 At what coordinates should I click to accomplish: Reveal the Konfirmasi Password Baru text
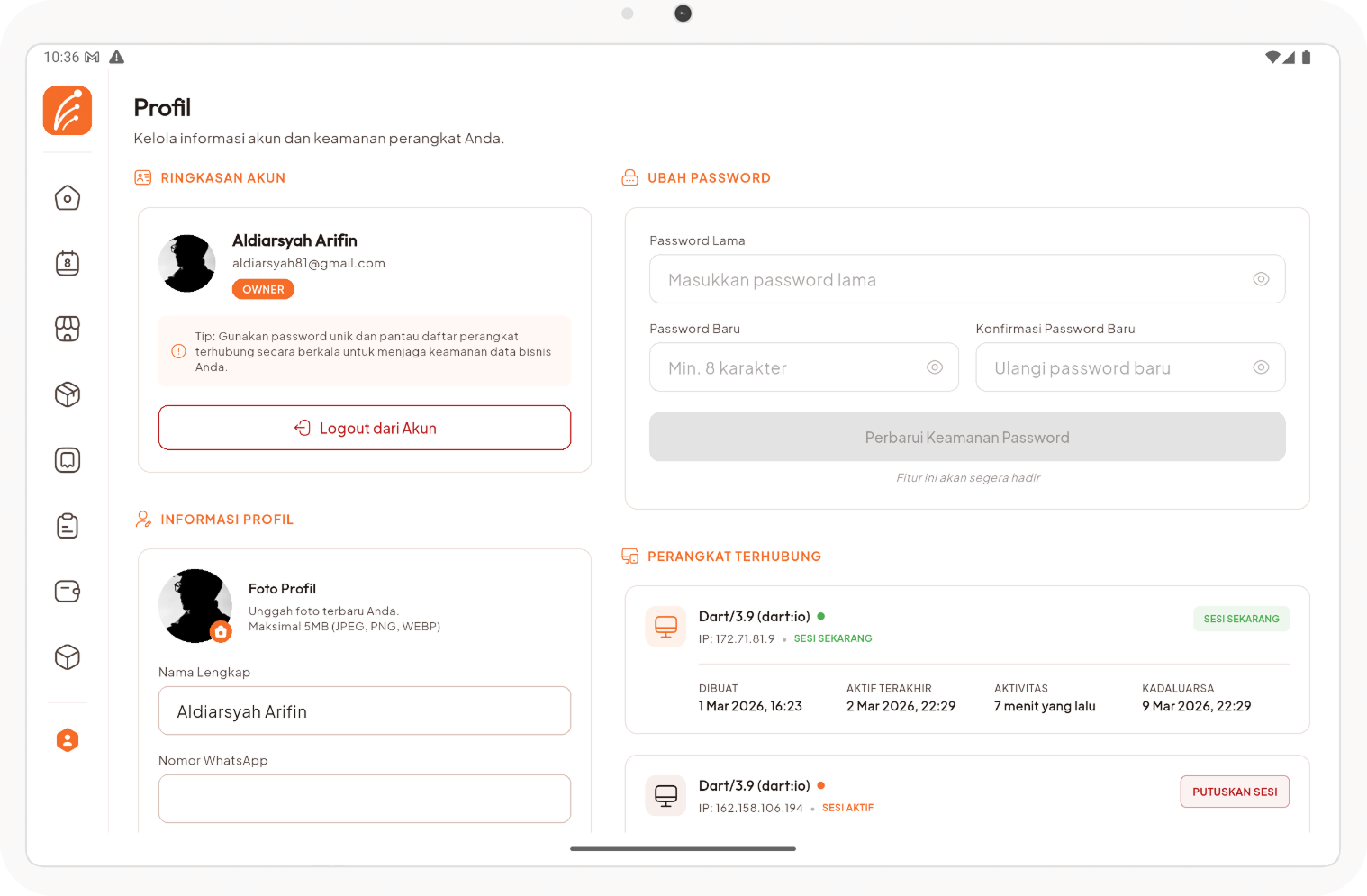point(1261,367)
